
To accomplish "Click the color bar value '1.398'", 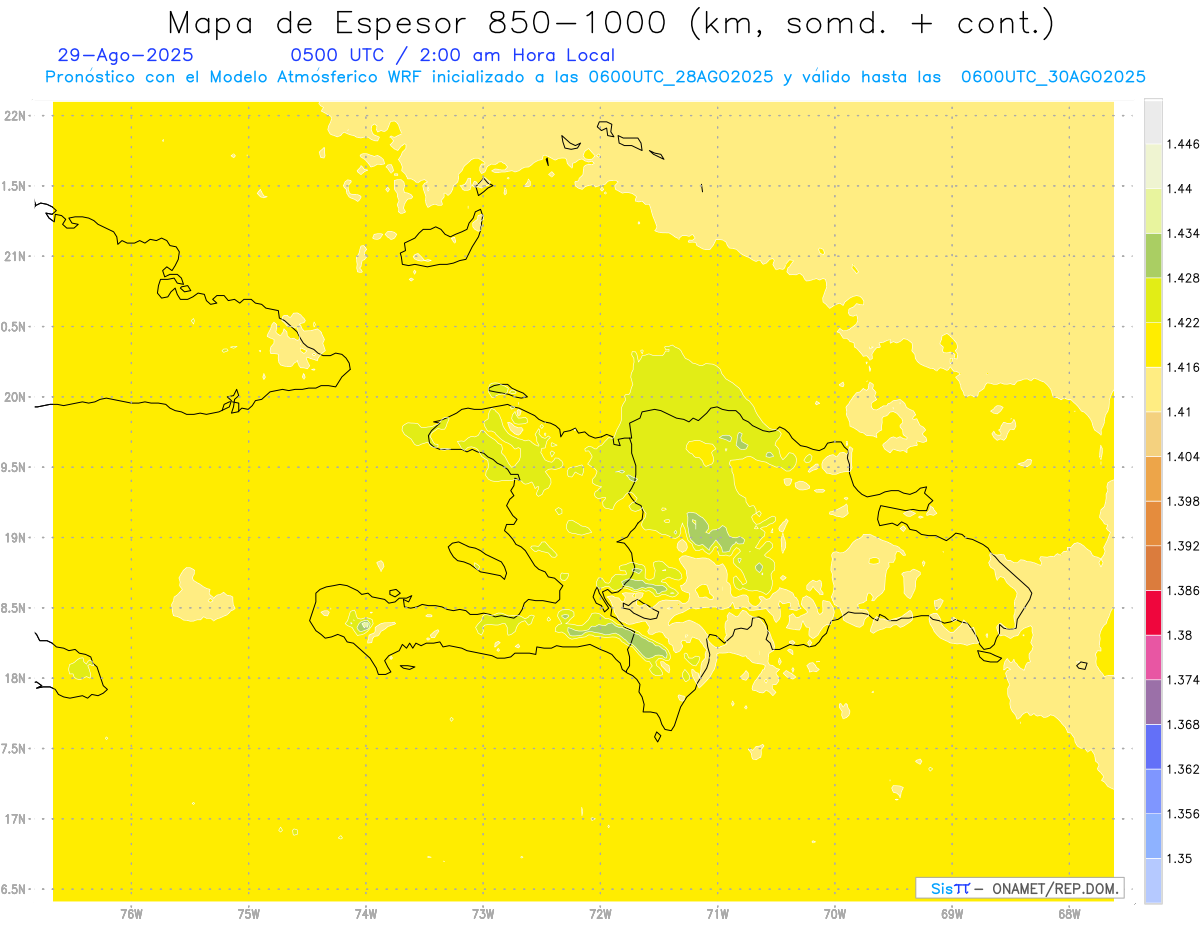I will click(1185, 501).
